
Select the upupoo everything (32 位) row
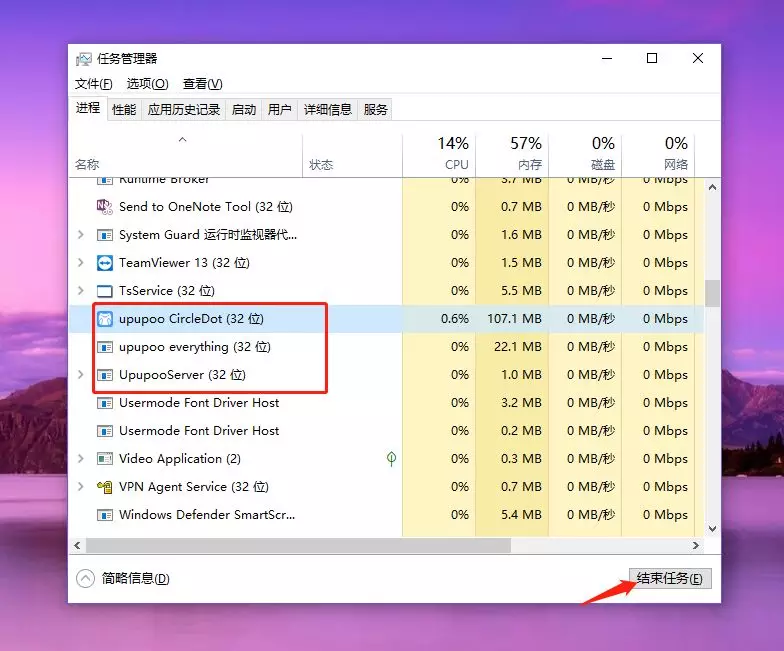click(386, 346)
